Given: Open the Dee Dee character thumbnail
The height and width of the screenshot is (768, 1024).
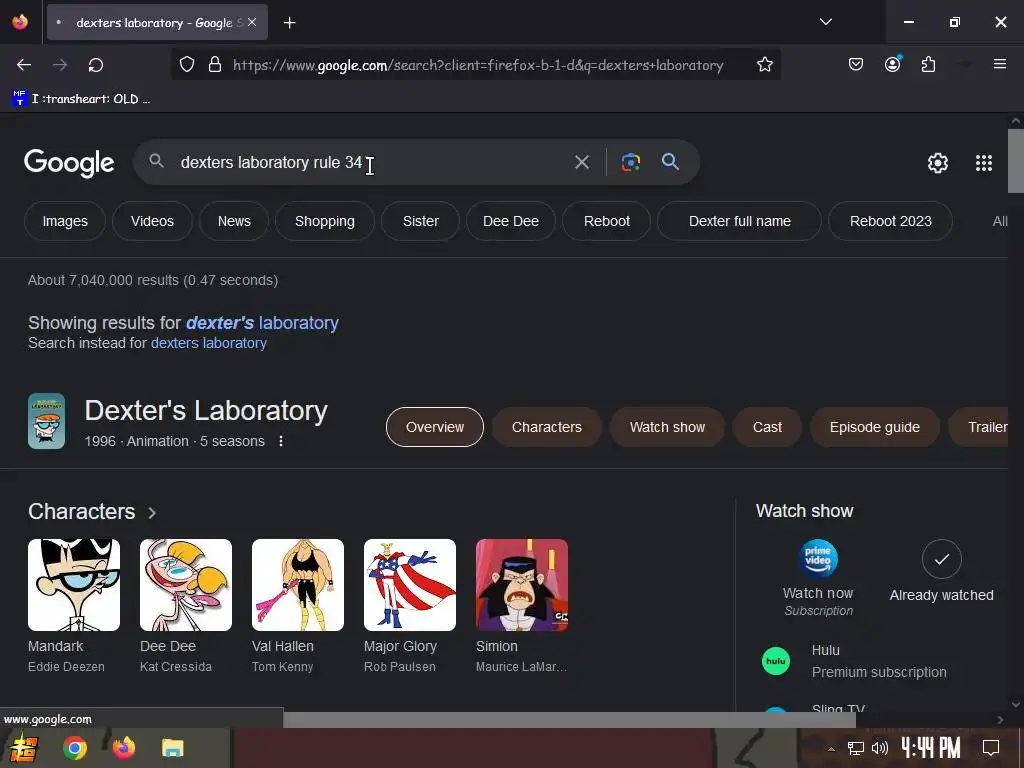Looking at the screenshot, I should click(185, 584).
